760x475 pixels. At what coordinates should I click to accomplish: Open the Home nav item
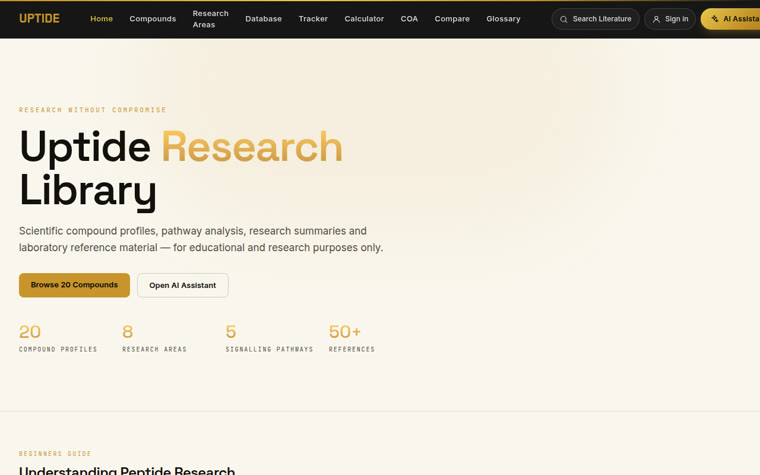101,19
